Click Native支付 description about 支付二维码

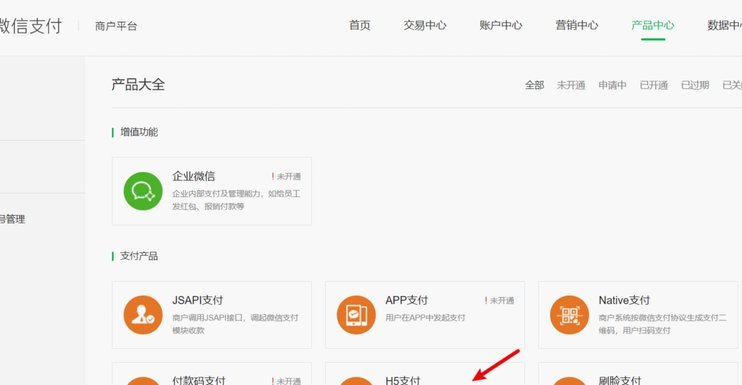662,324
